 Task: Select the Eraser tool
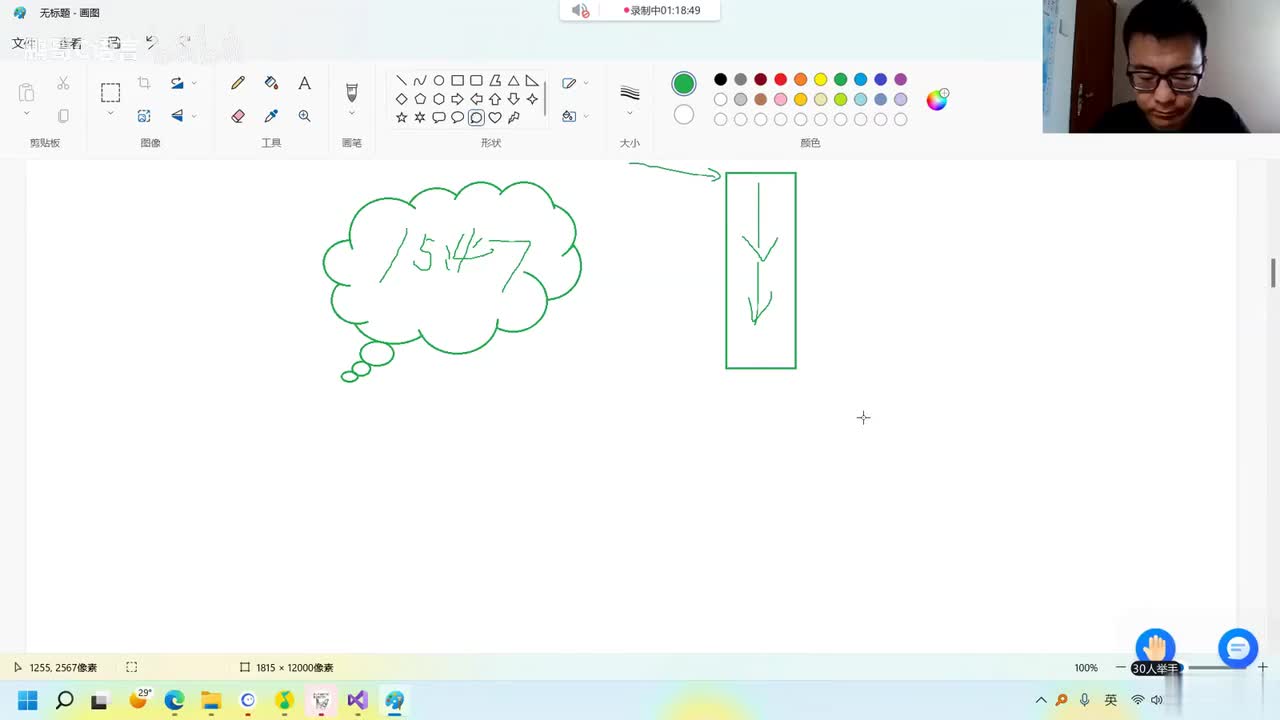[x=238, y=116]
